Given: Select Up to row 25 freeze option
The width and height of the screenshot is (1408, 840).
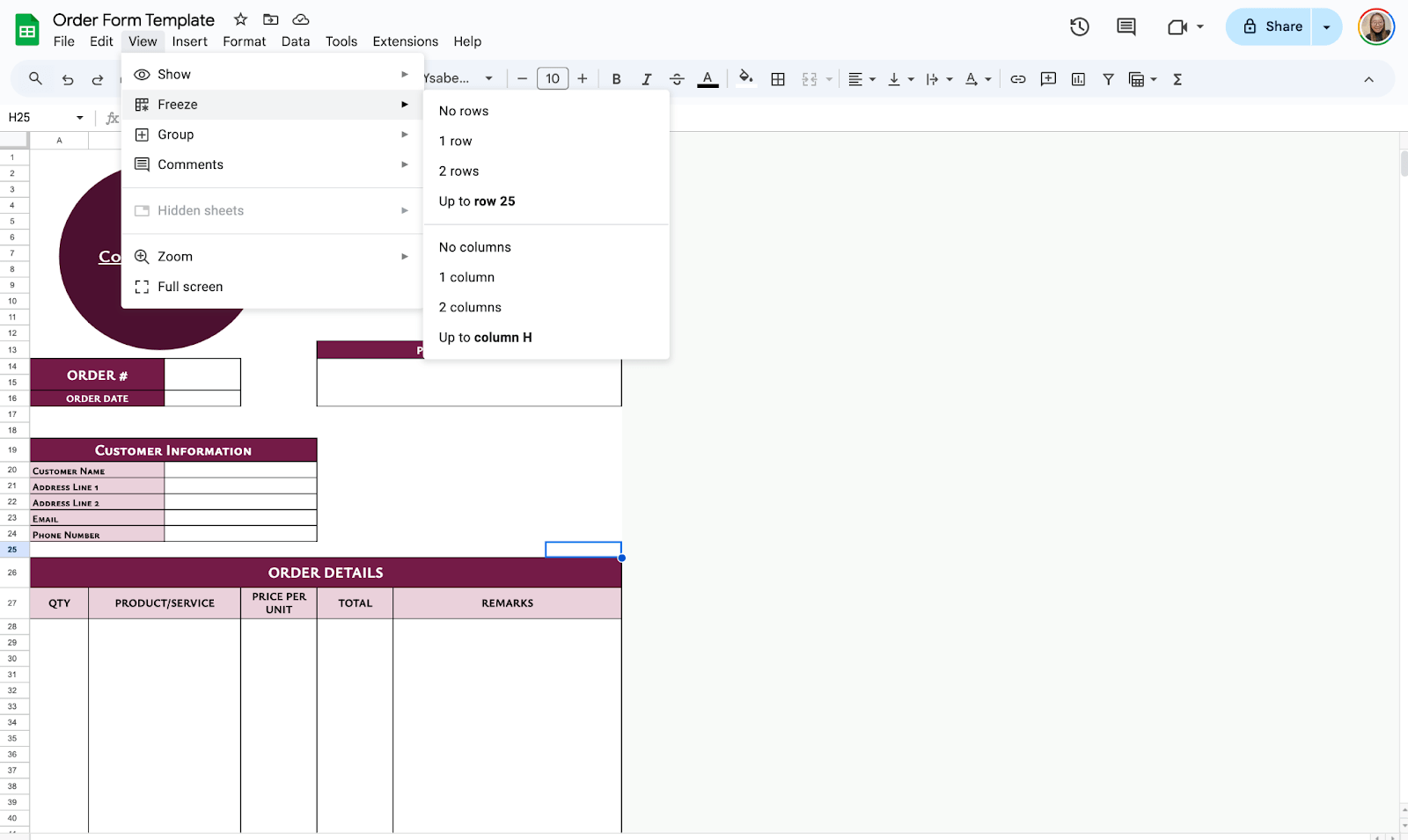Looking at the screenshot, I should coord(477,201).
